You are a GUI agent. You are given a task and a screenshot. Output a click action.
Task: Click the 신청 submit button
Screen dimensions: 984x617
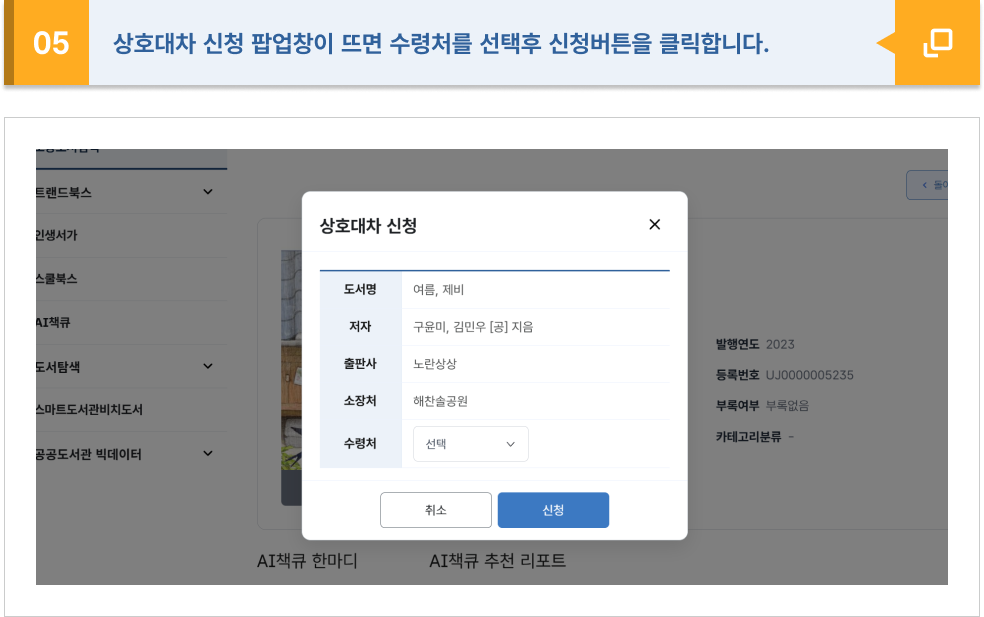[x=553, y=510]
